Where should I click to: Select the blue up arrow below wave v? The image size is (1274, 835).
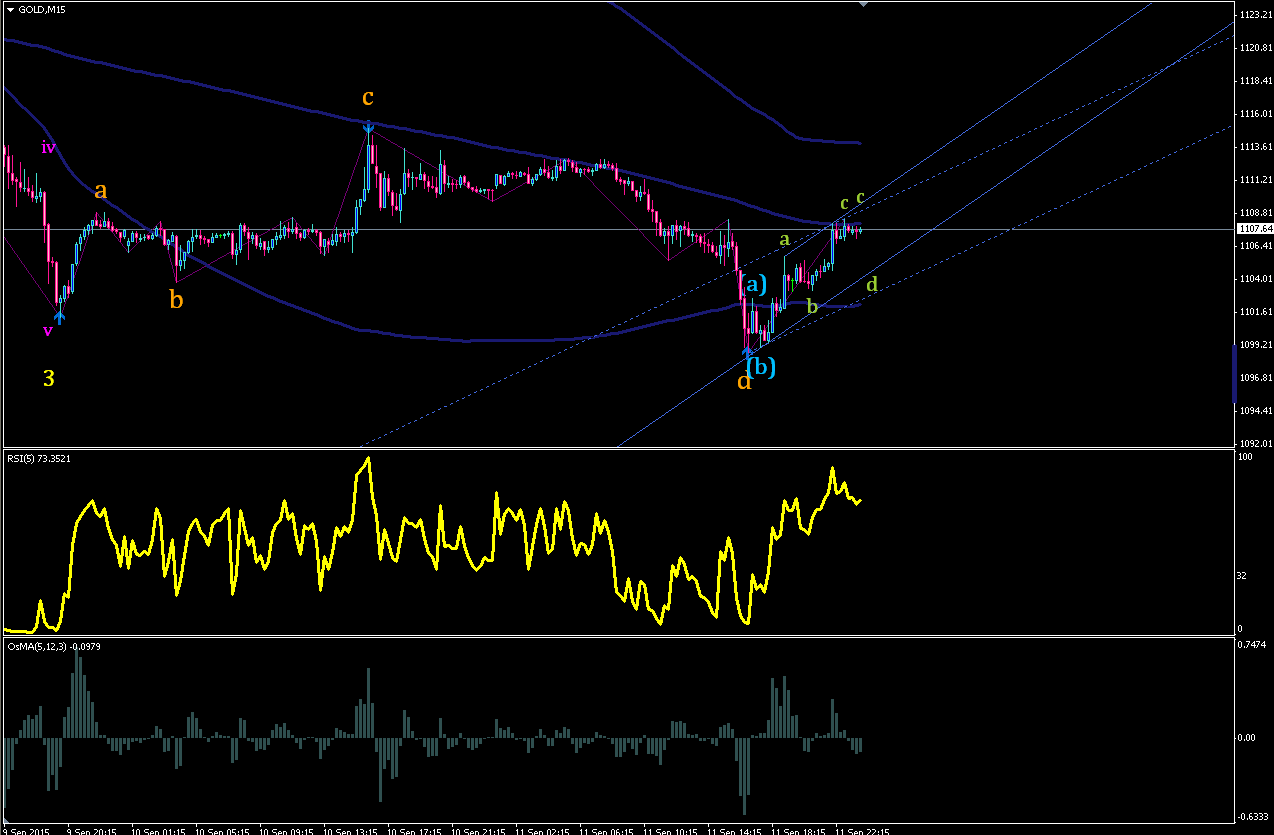60,317
